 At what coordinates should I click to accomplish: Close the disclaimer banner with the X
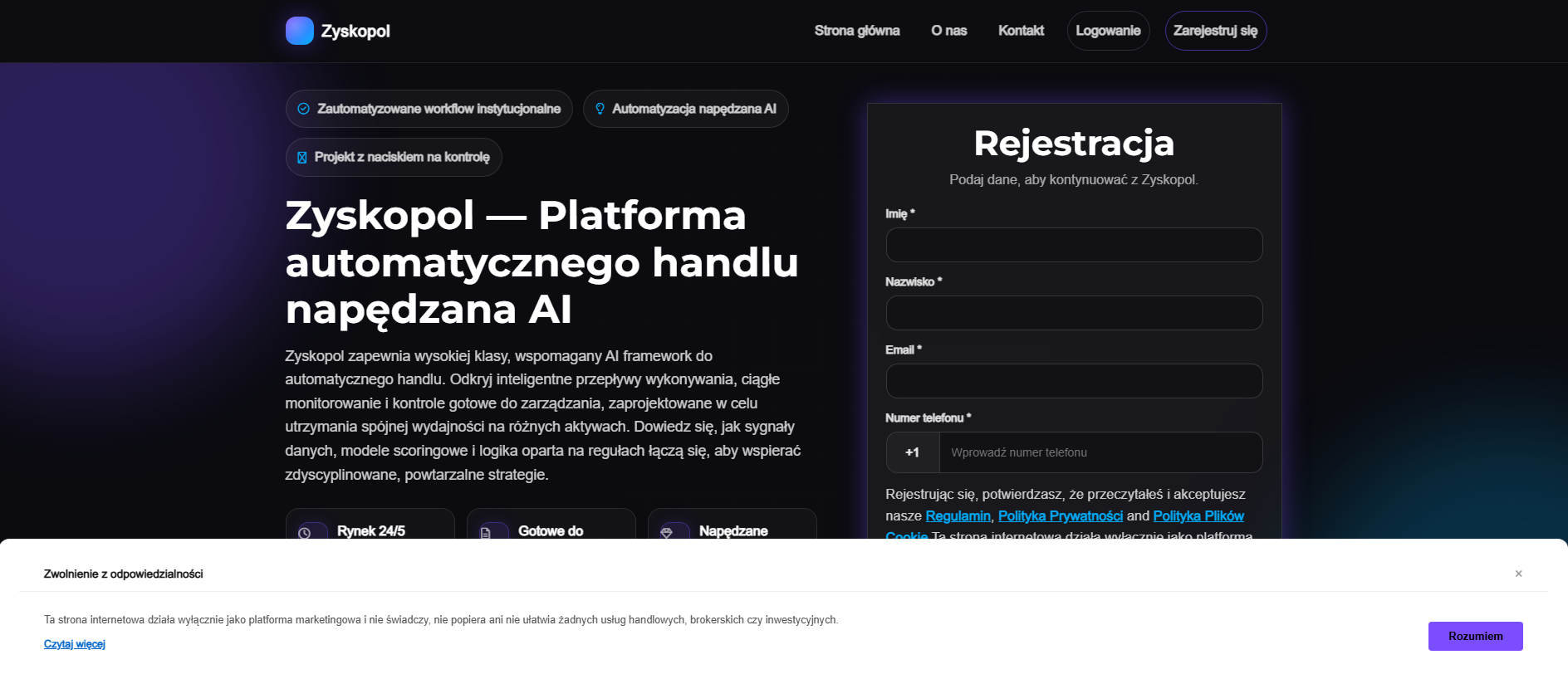(x=1518, y=574)
